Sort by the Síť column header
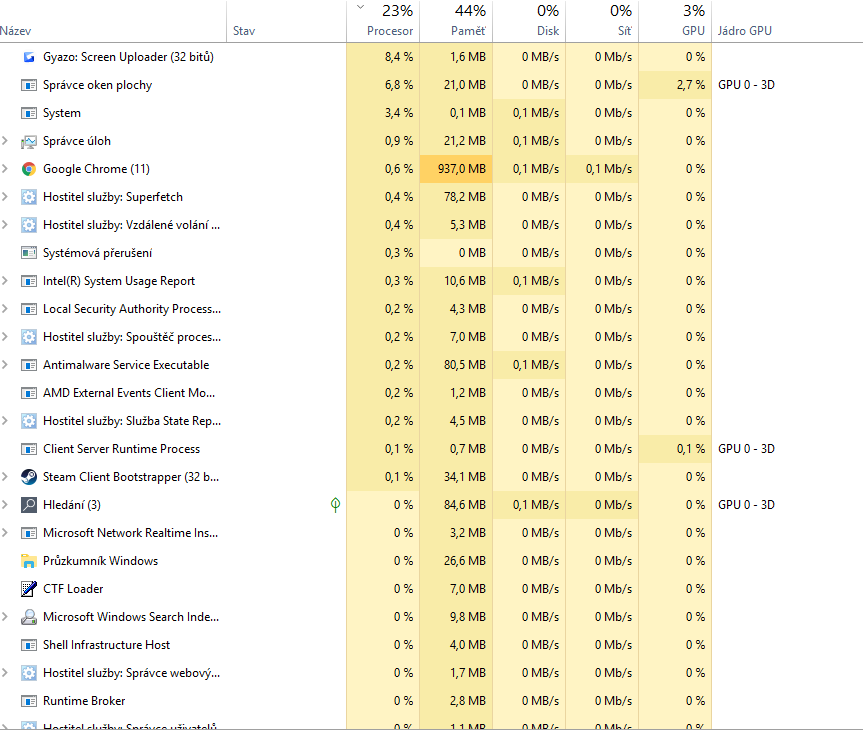This screenshot has width=863, height=733. pyautogui.click(x=602, y=22)
